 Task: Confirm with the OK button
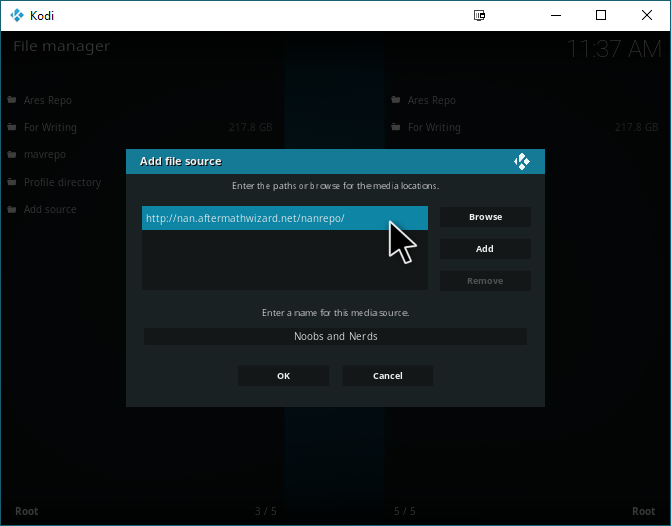coord(283,376)
